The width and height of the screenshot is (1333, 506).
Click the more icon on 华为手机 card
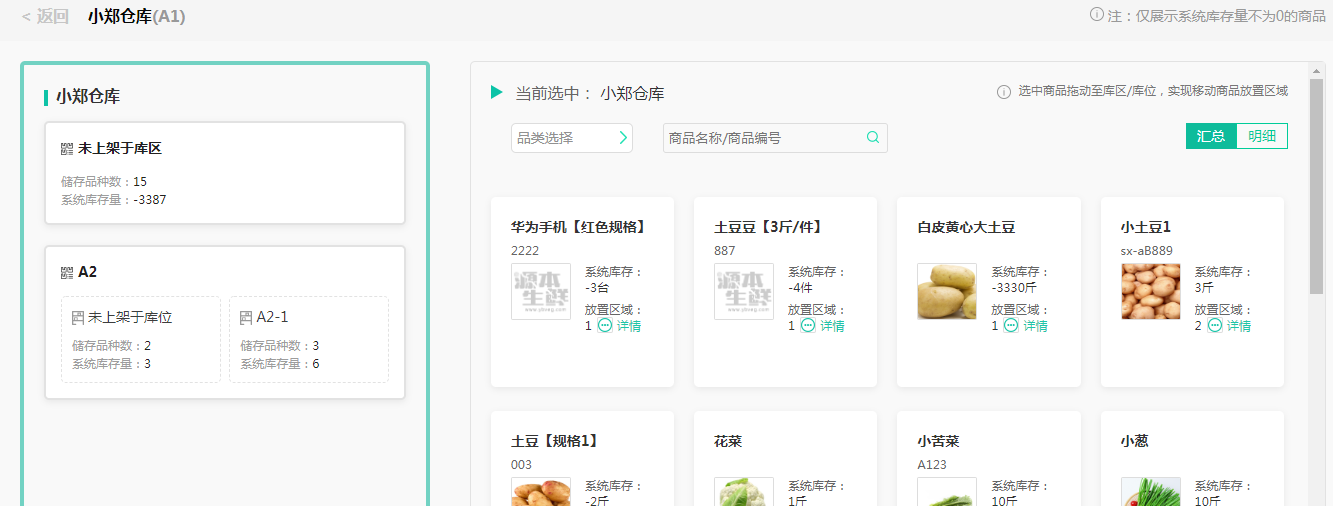click(x=605, y=326)
